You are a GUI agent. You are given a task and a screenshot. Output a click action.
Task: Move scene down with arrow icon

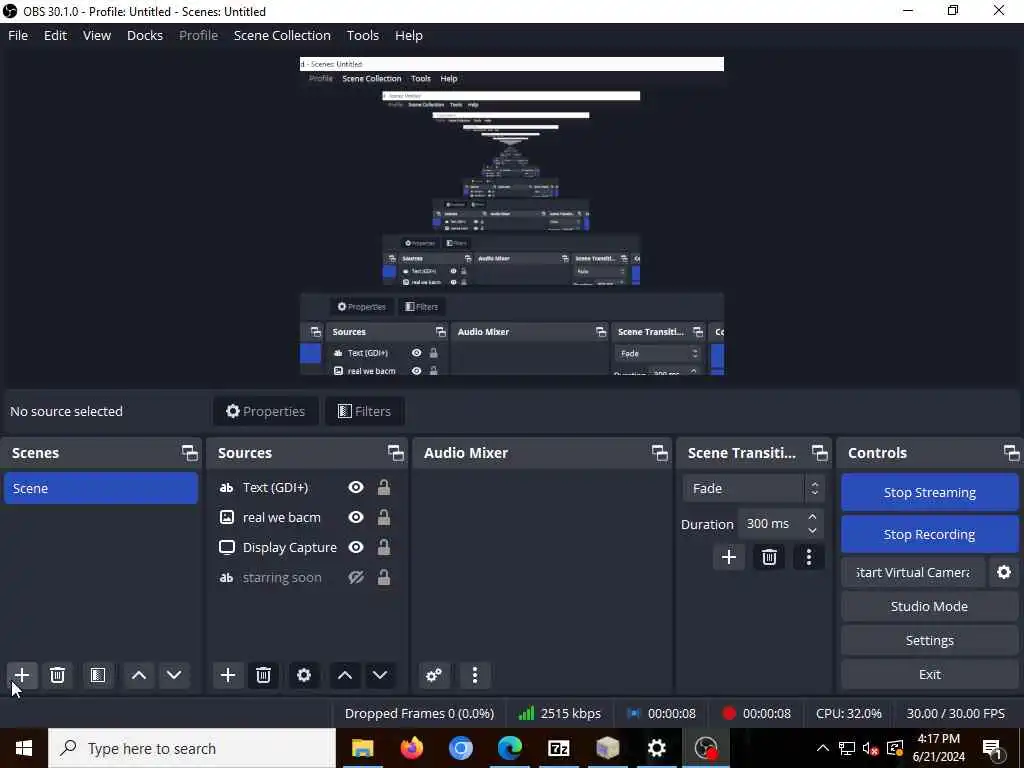pyautogui.click(x=174, y=675)
